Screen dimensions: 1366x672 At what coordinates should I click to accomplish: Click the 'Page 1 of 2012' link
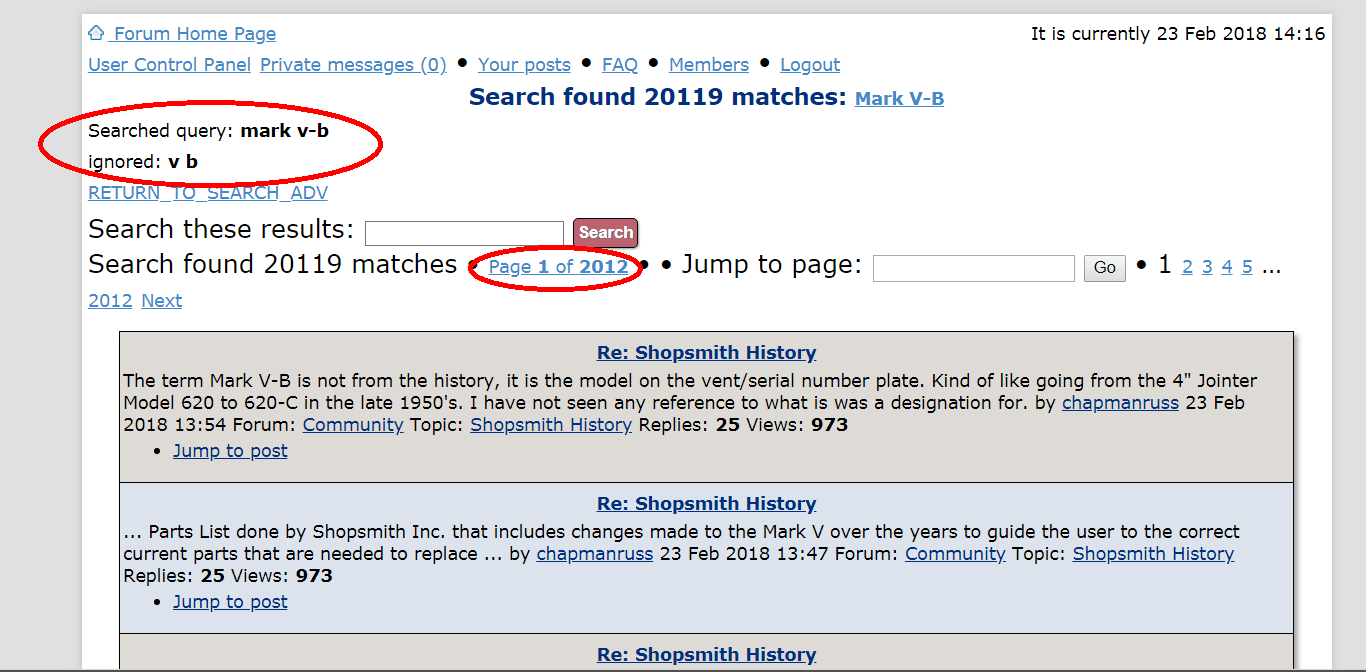click(x=558, y=267)
